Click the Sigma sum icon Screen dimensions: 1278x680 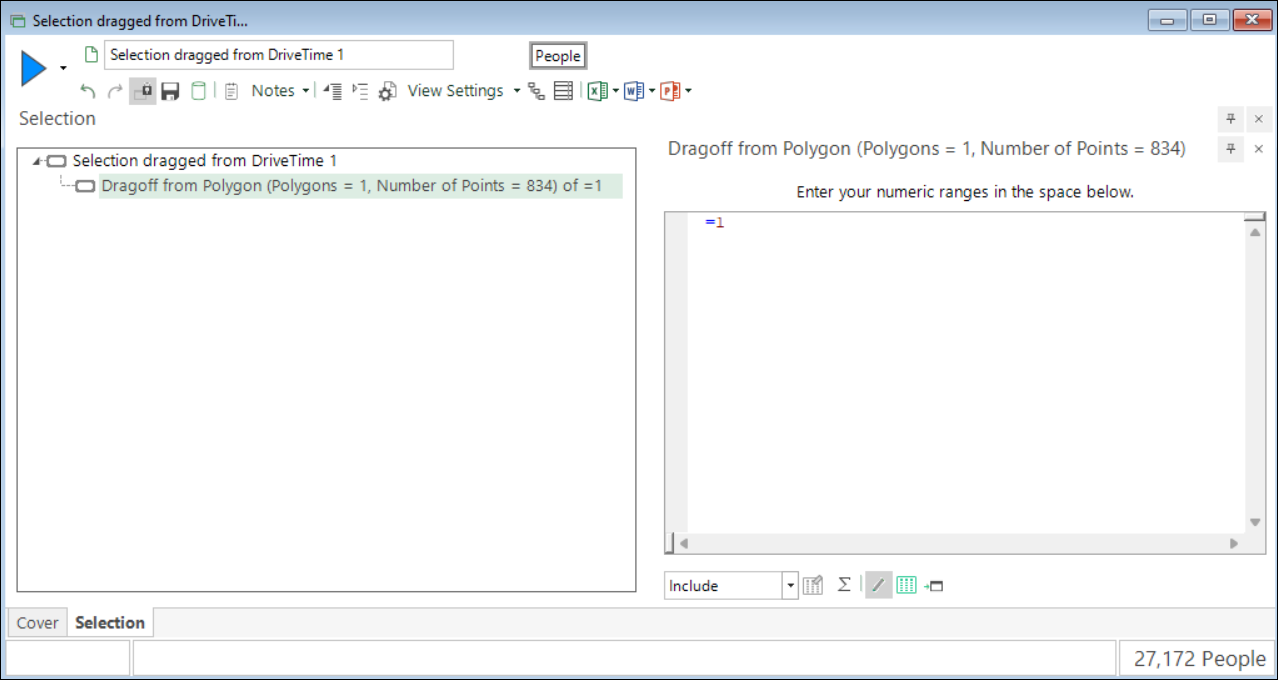[x=844, y=584]
